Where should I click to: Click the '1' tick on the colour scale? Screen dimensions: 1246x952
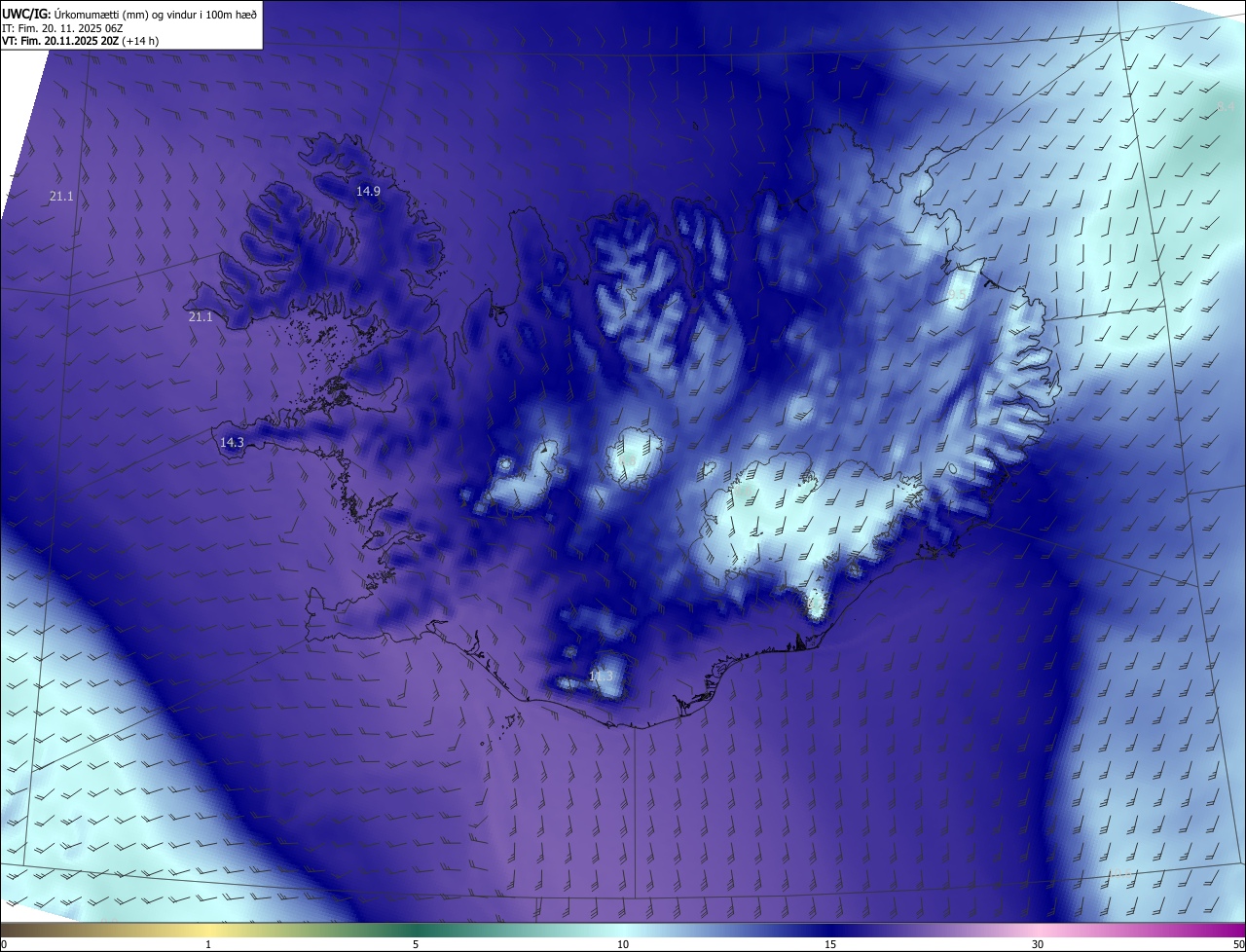coord(208,944)
